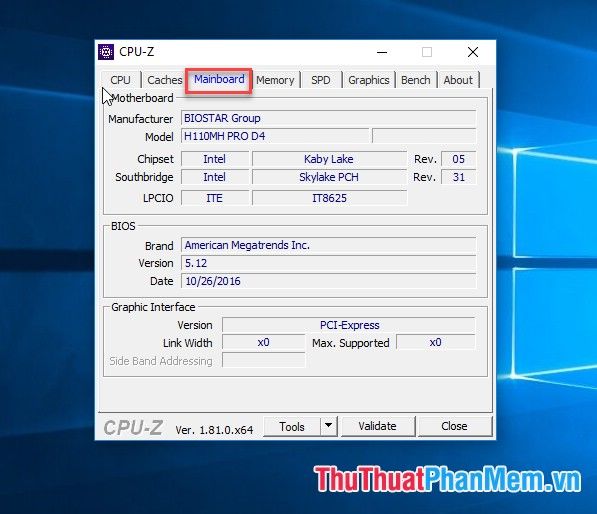Click the Tools button
This screenshot has width=597, height=514.
[292, 426]
